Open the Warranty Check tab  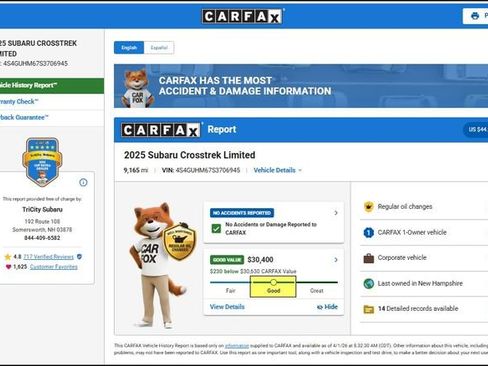(52, 102)
